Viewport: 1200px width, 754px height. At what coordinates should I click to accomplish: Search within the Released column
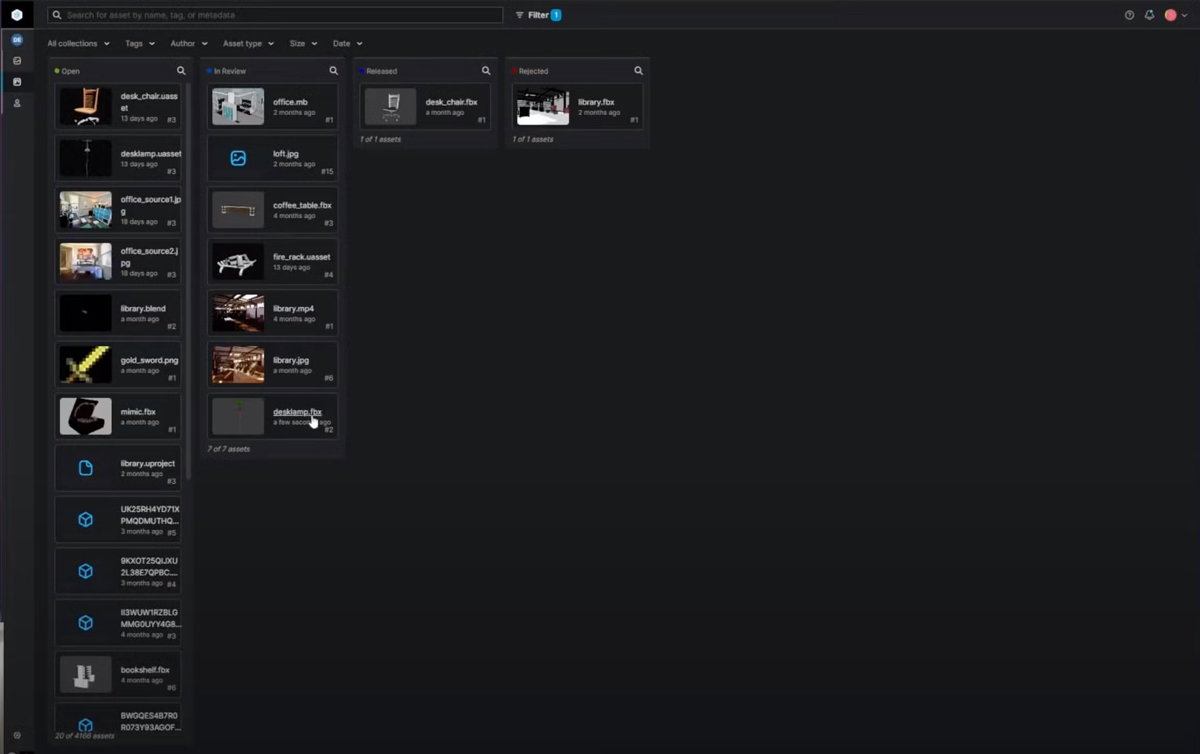pos(486,71)
